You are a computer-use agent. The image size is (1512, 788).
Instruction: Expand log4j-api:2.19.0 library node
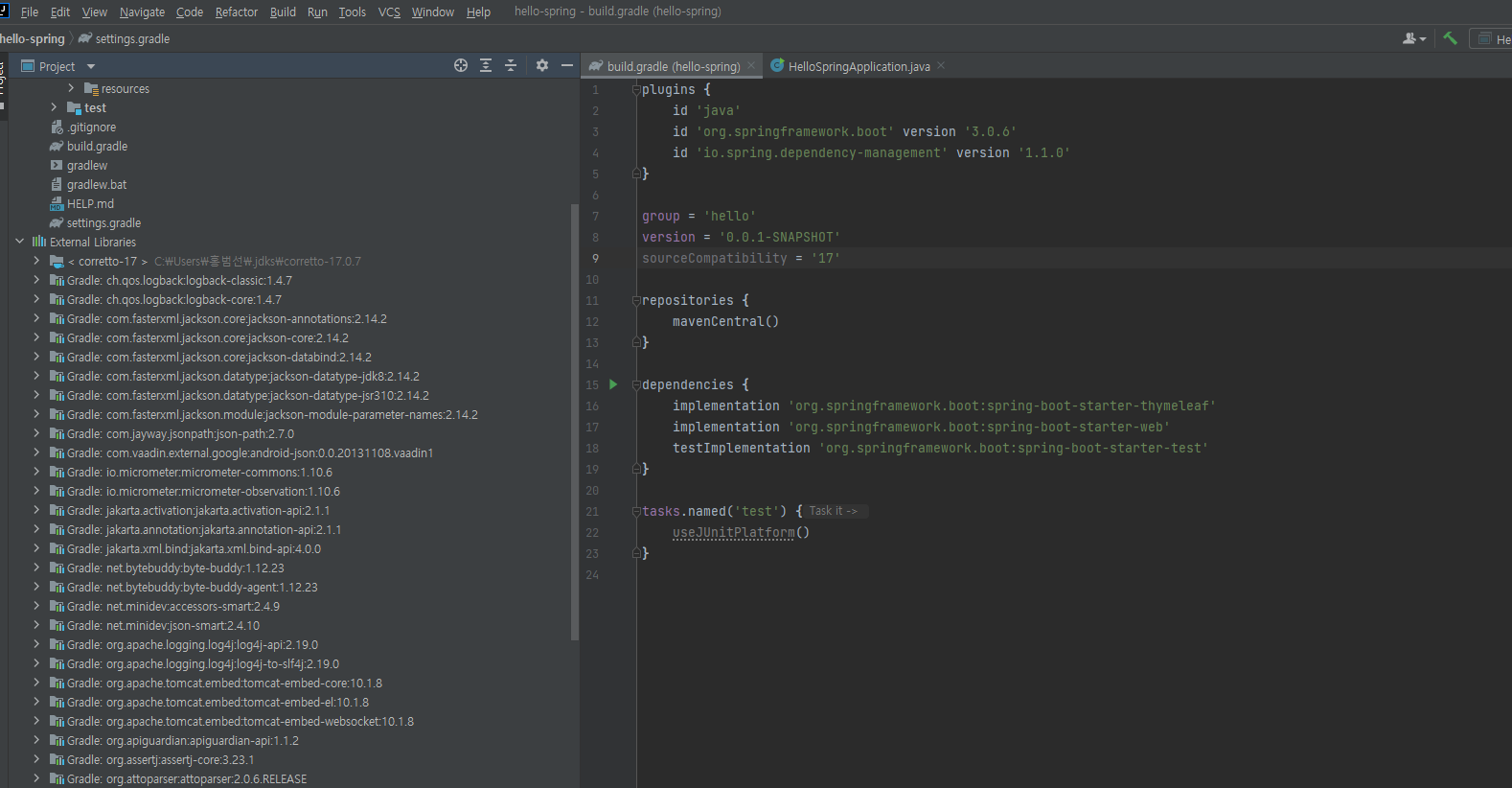pyautogui.click(x=36, y=644)
